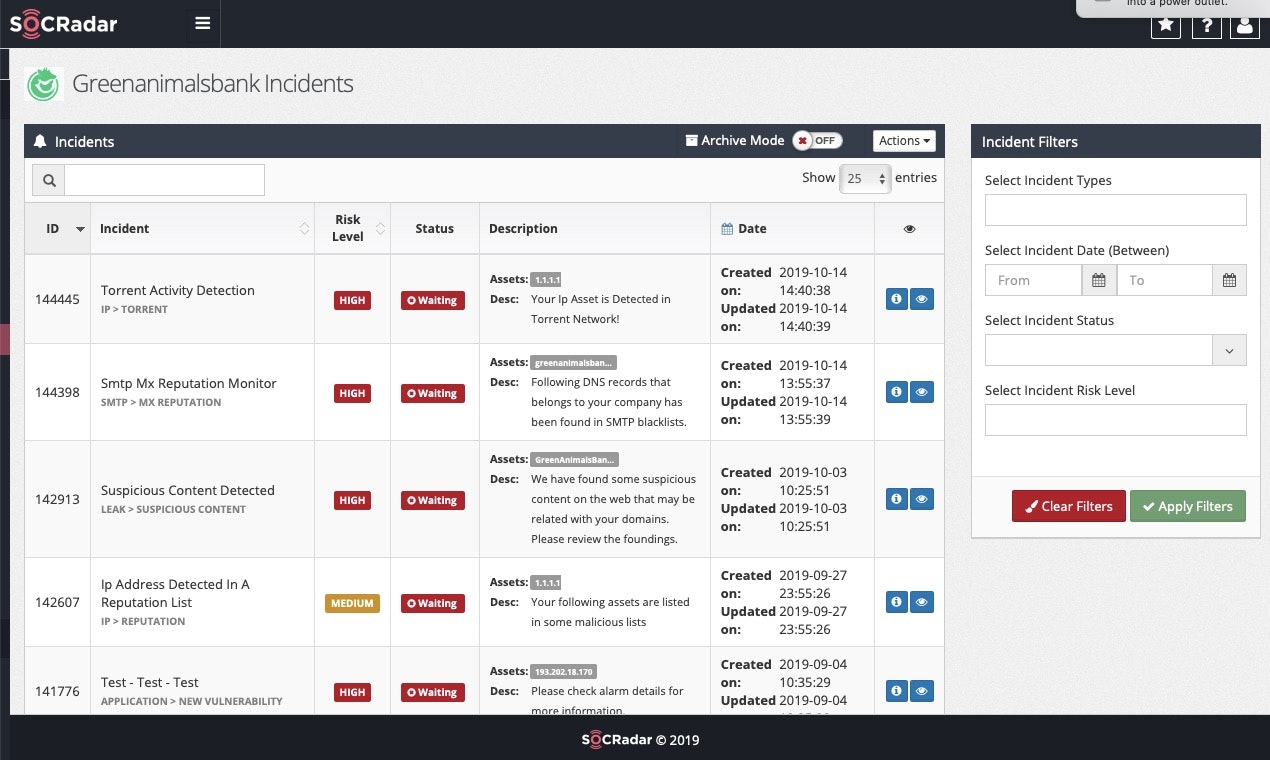Viewport: 1270px width, 760px height.
Task: Open the Select Incident Status dropdown
Action: (x=1229, y=350)
